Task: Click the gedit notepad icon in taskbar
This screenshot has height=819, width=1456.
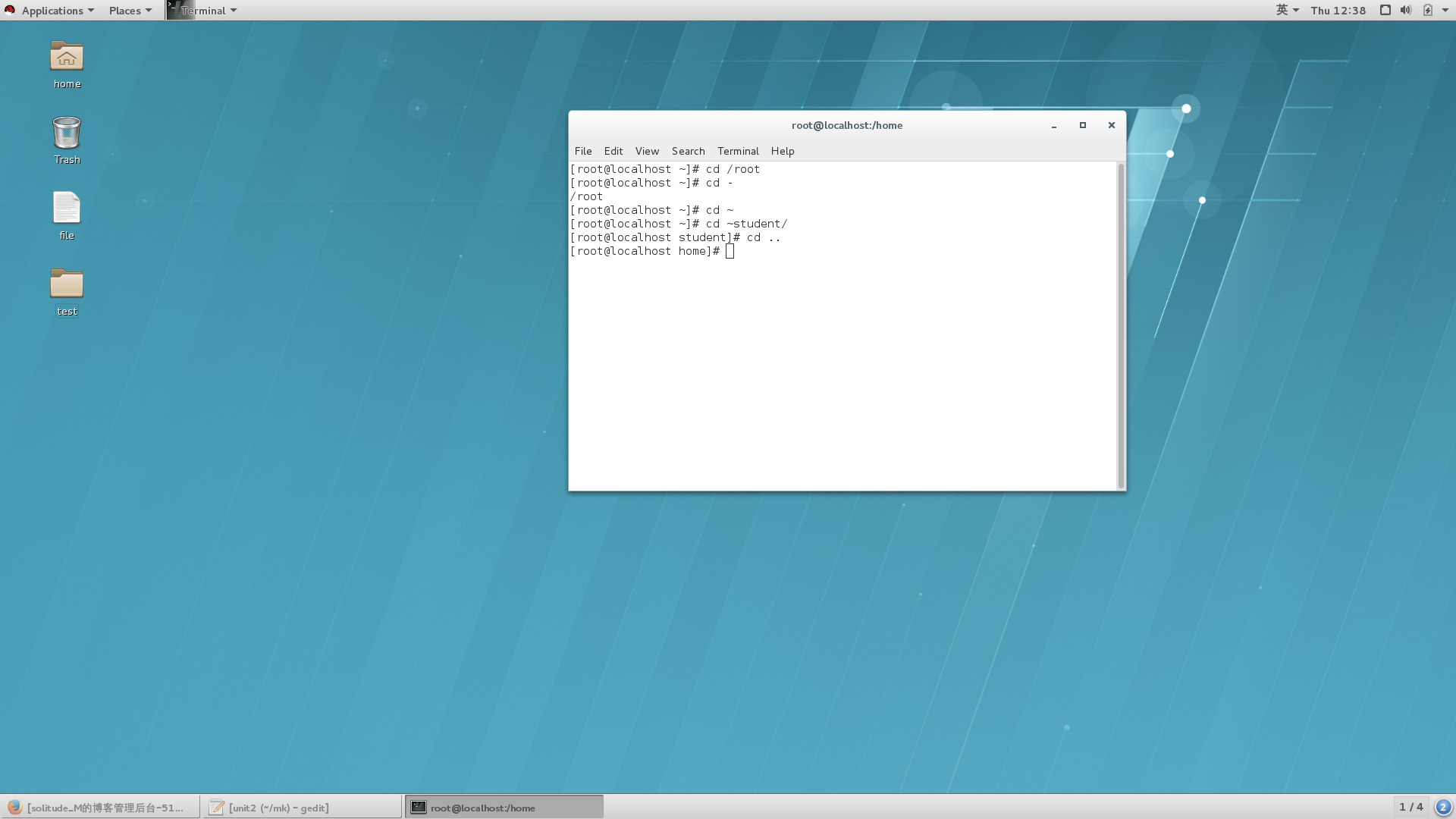Action: [x=217, y=807]
